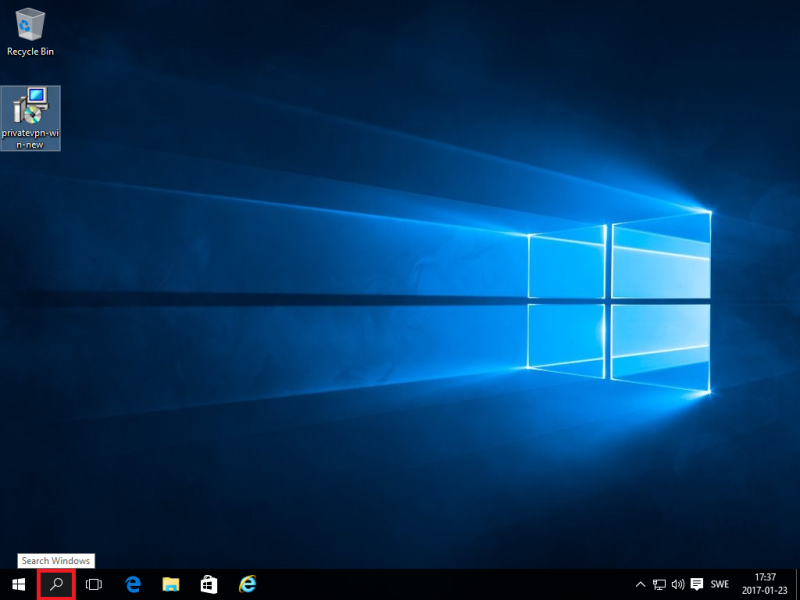Open the Recycle Bin desktop icon
The image size is (800, 600).
(30, 24)
